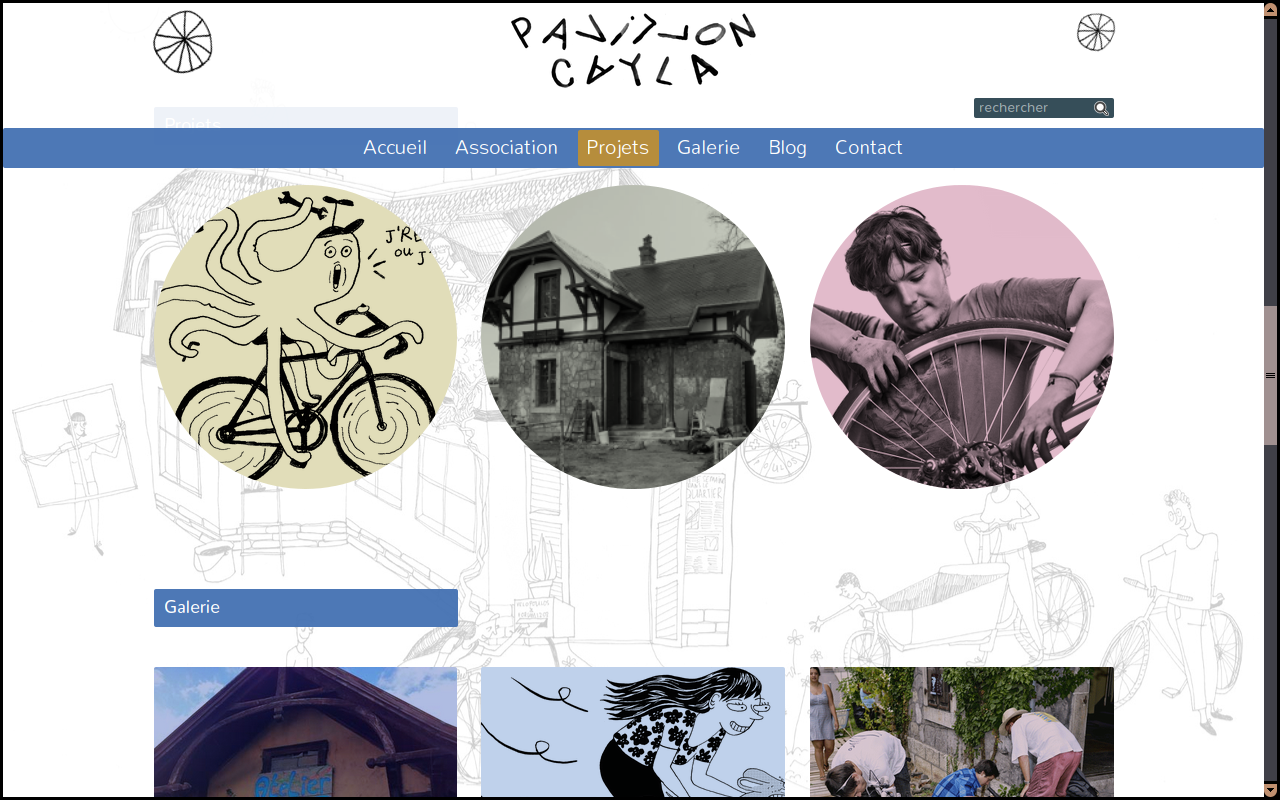Open the old house circle photo
The height and width of the screenshot is (800, 1280).
(x=633, y=337)
